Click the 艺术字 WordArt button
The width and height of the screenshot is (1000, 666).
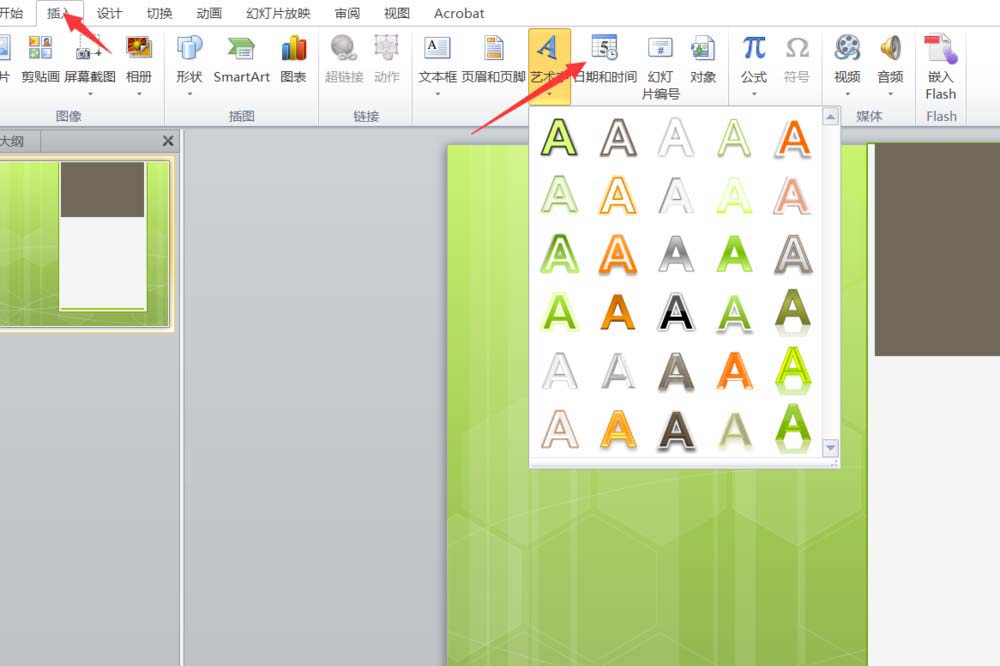click(548, 64)
